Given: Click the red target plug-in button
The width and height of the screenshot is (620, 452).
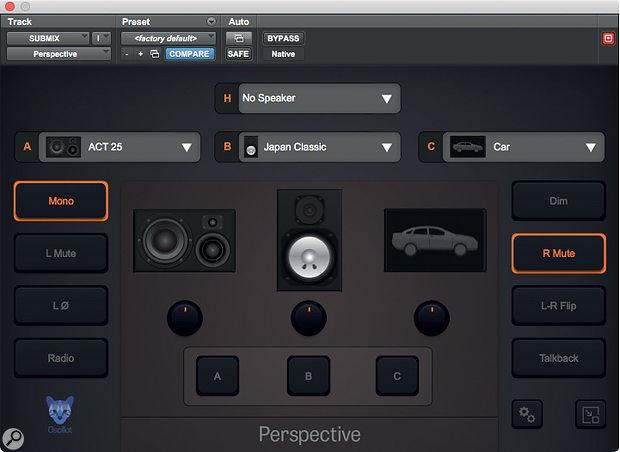Looking at the screenshot, I should (x=608, y=38).
